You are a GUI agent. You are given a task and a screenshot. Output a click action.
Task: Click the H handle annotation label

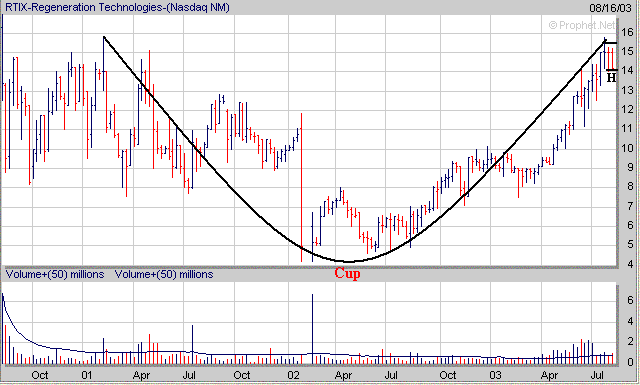tap(611, 78)
